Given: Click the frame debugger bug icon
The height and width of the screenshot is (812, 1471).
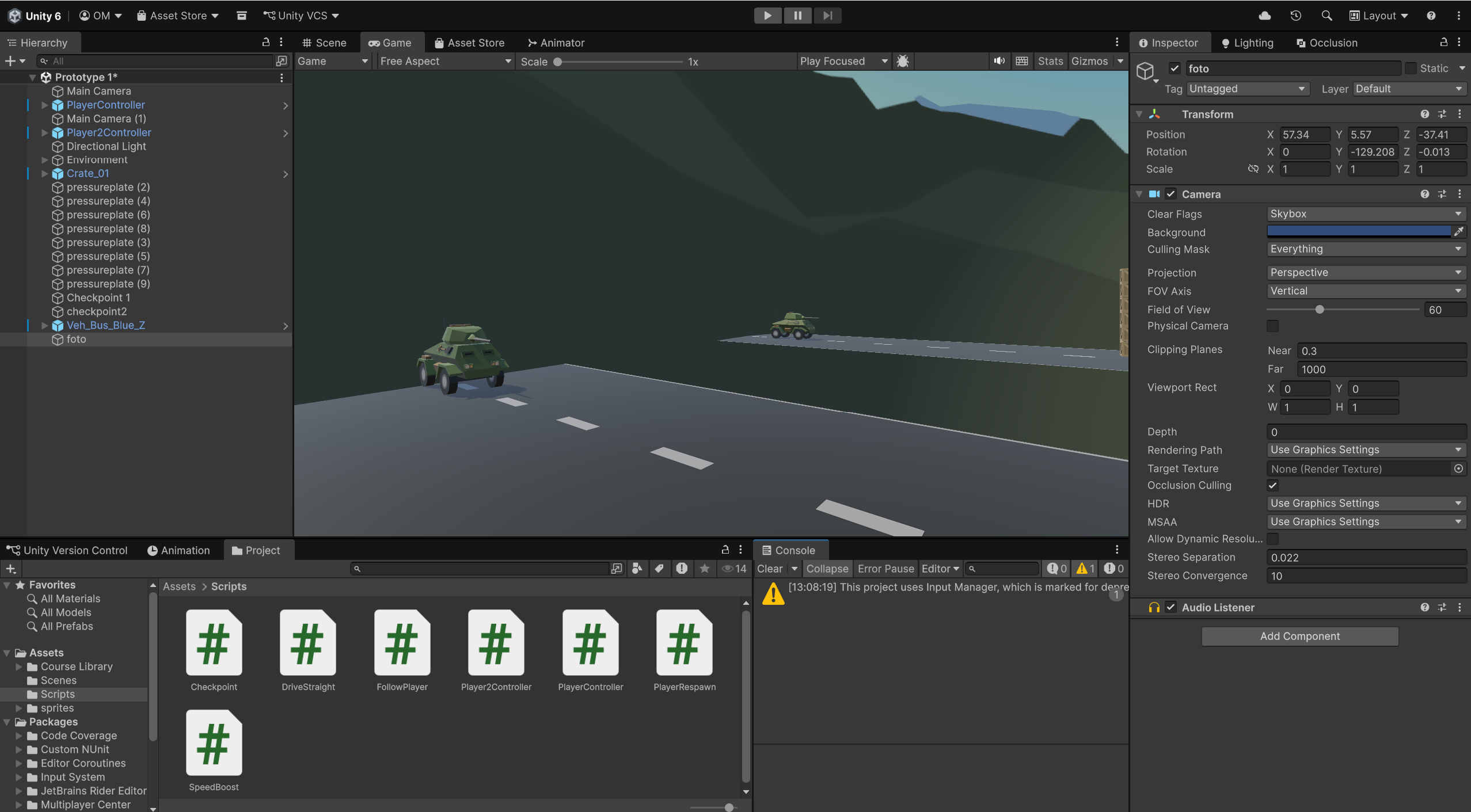Looking at the screenshot, I should 902,61.
